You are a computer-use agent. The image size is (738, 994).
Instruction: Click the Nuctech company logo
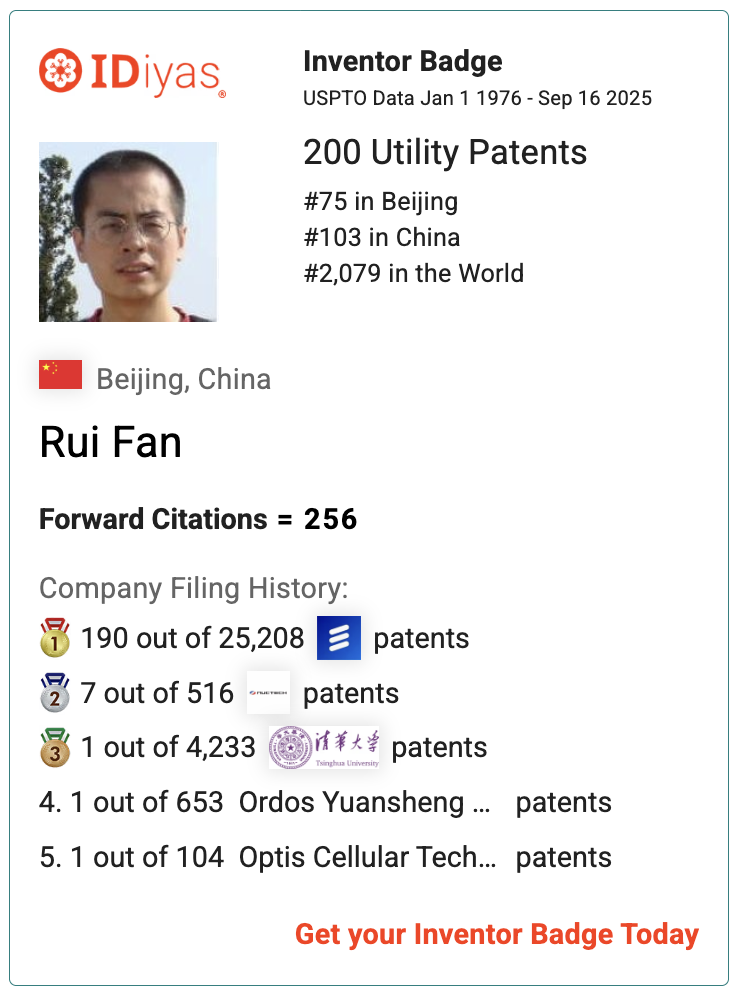(268, 693)
